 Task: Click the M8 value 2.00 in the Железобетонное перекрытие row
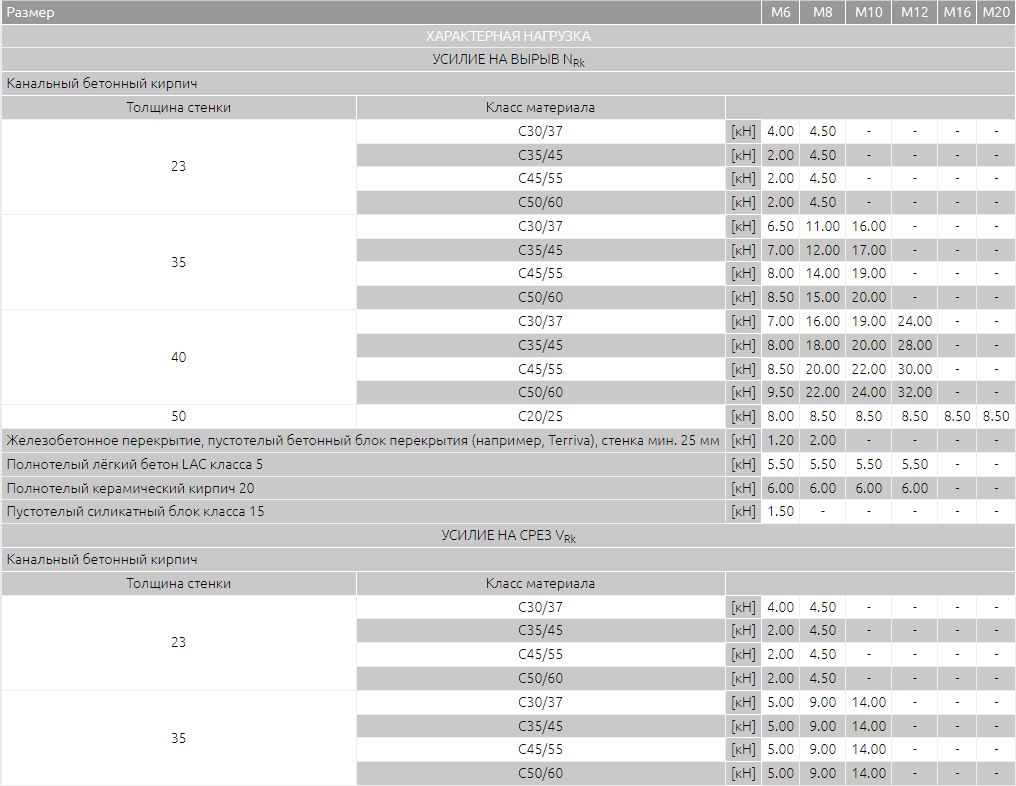822,441
